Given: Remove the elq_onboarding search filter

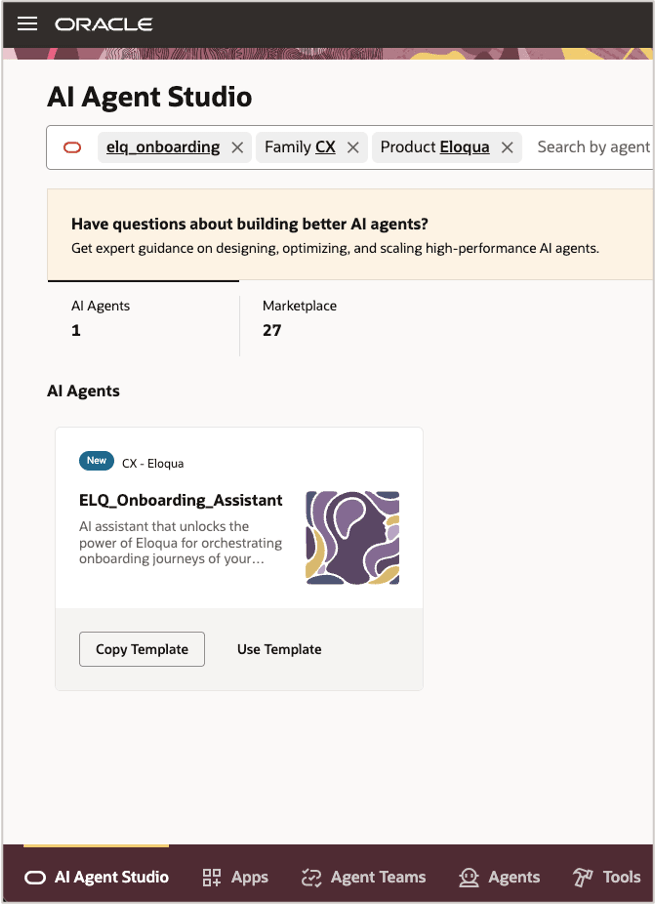Looking at the screenshot, I should [237, 148].
